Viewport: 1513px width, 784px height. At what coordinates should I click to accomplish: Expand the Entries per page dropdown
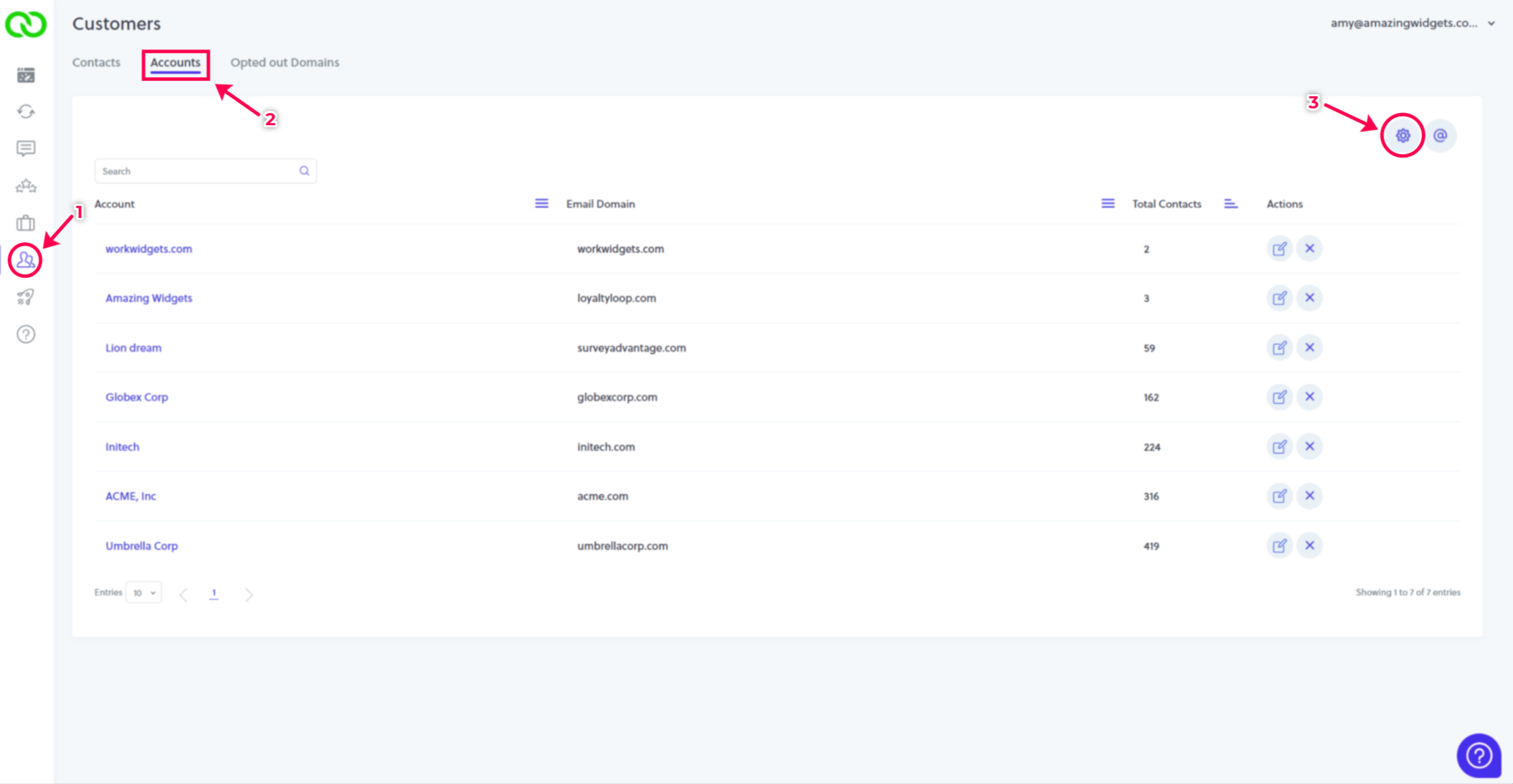click(x=144, y=592)
